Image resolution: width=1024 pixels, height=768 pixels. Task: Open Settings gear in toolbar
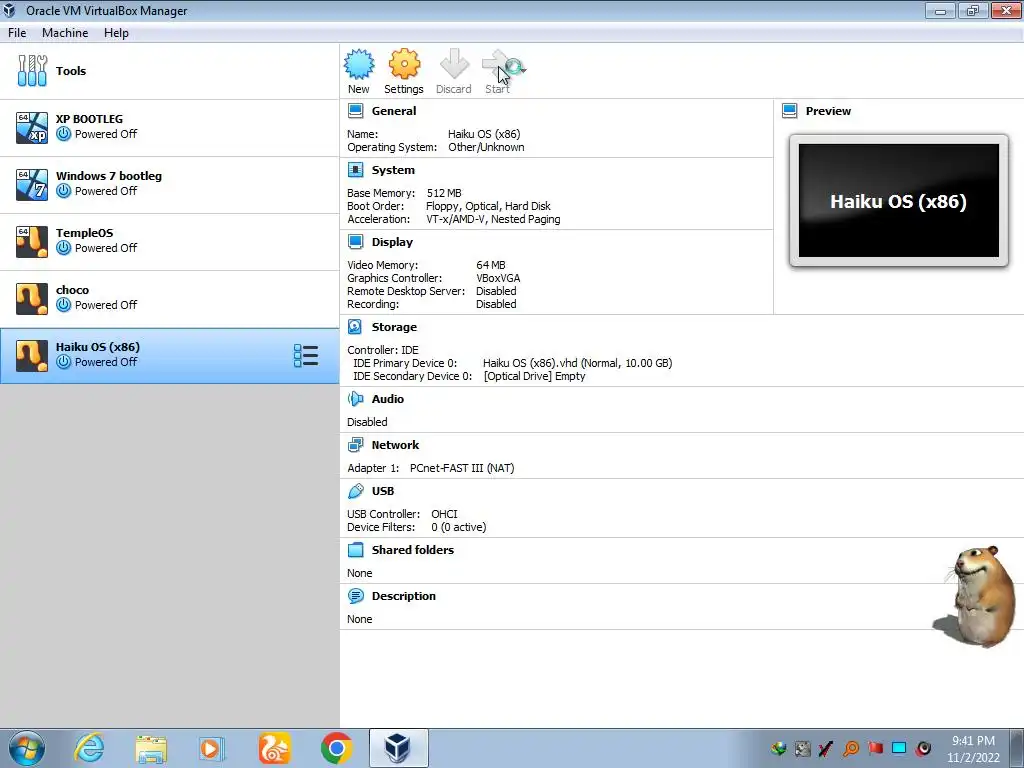[404, 64]
